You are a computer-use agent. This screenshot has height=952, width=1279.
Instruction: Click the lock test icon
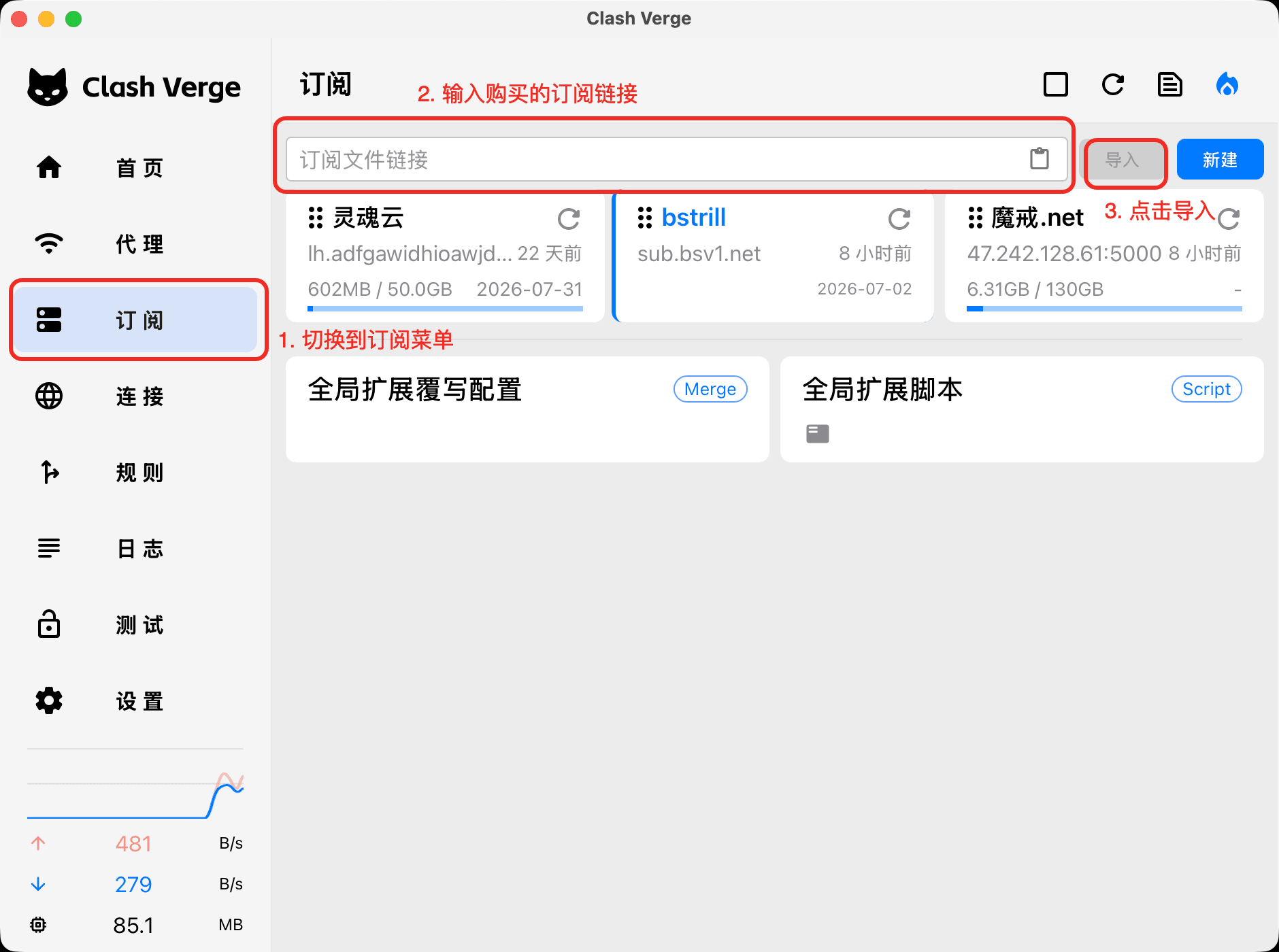(x=49, y=624)
